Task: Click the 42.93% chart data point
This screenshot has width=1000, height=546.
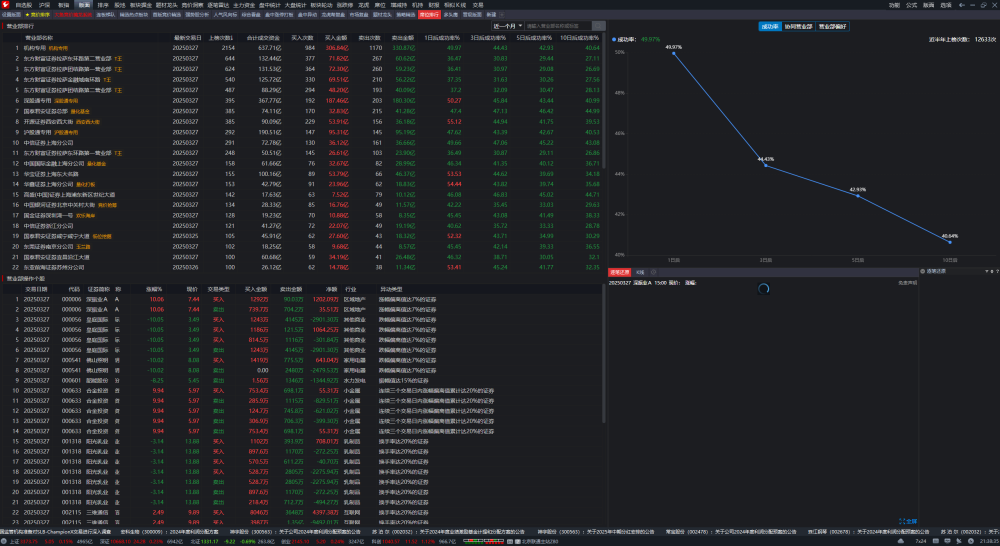Action: point(858,195)
